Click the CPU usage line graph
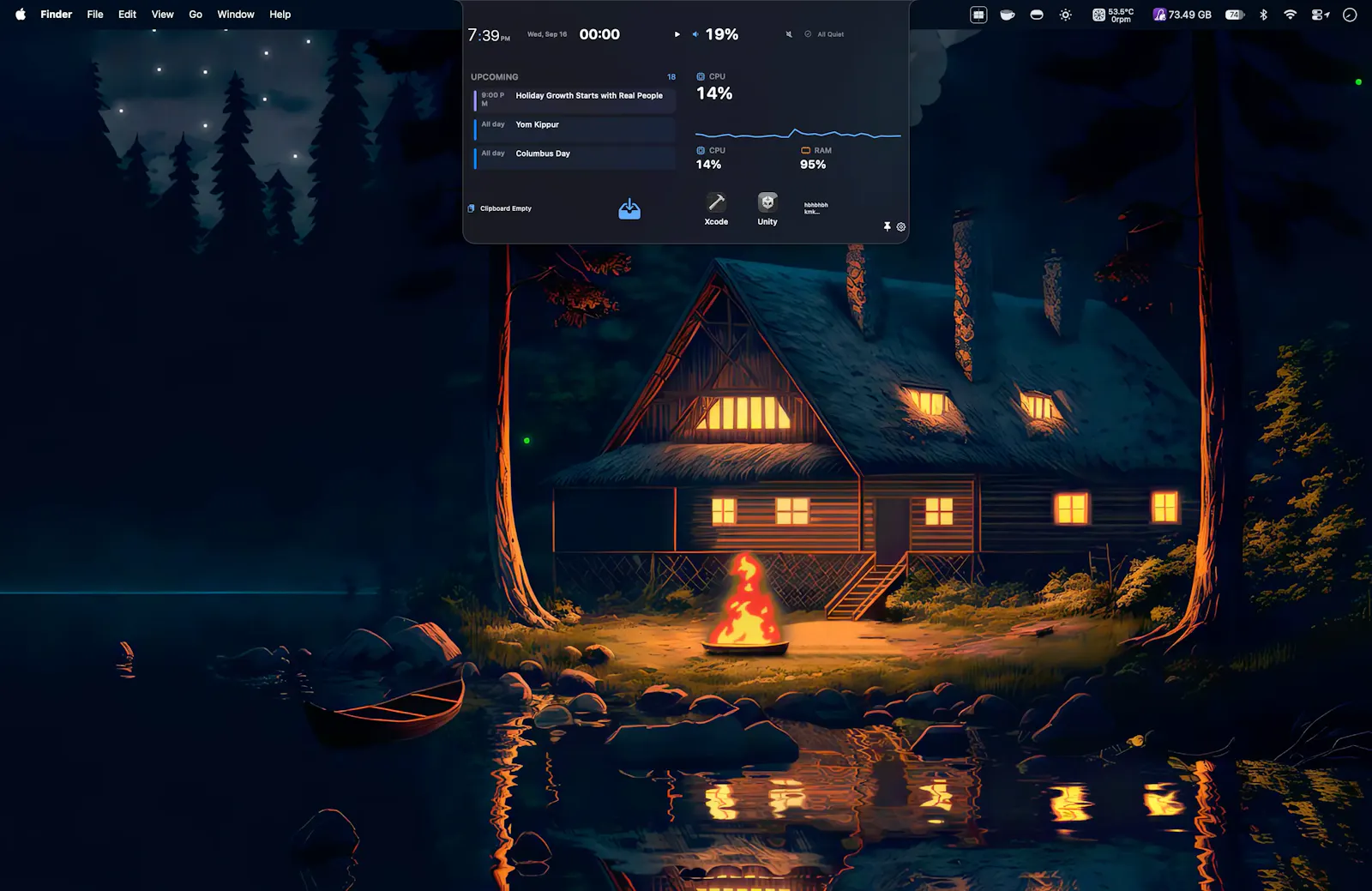This screenshot has width=1372, height=891. (798, 134)
